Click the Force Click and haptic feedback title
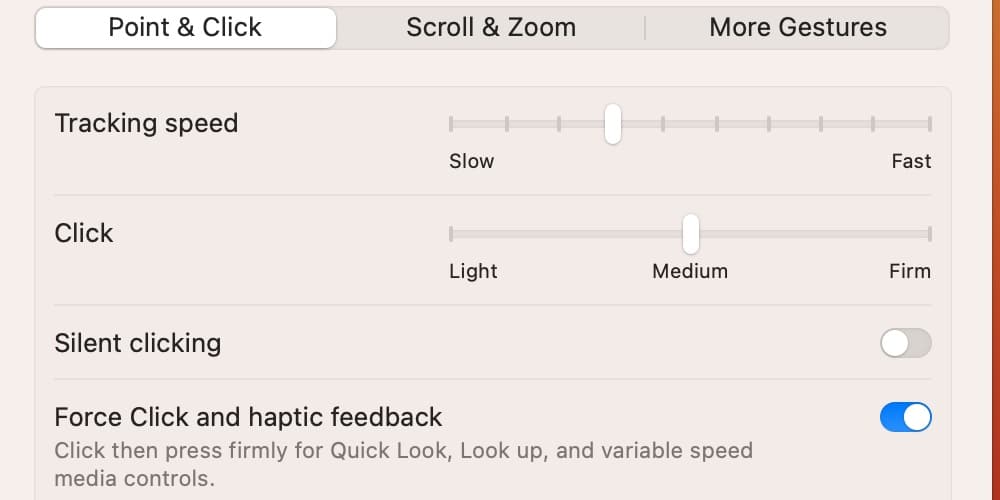The width and height of the screenshot is (1000, 500). point(248,416)
